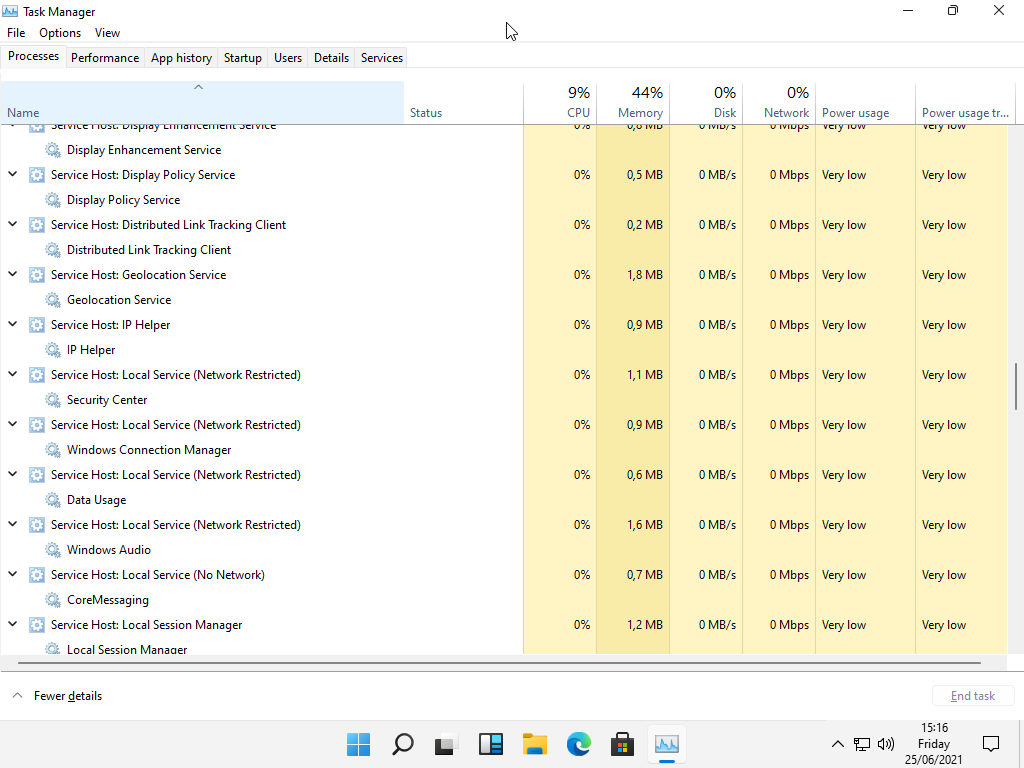Screen dimensions: 1024x768
Task: Open the Windows Start menu
Action: click(358, 744)
